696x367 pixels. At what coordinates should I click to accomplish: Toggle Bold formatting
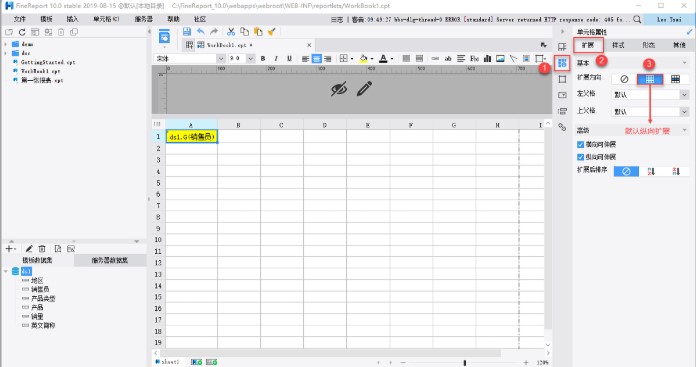pyautogui.click(x=263, y=59)
